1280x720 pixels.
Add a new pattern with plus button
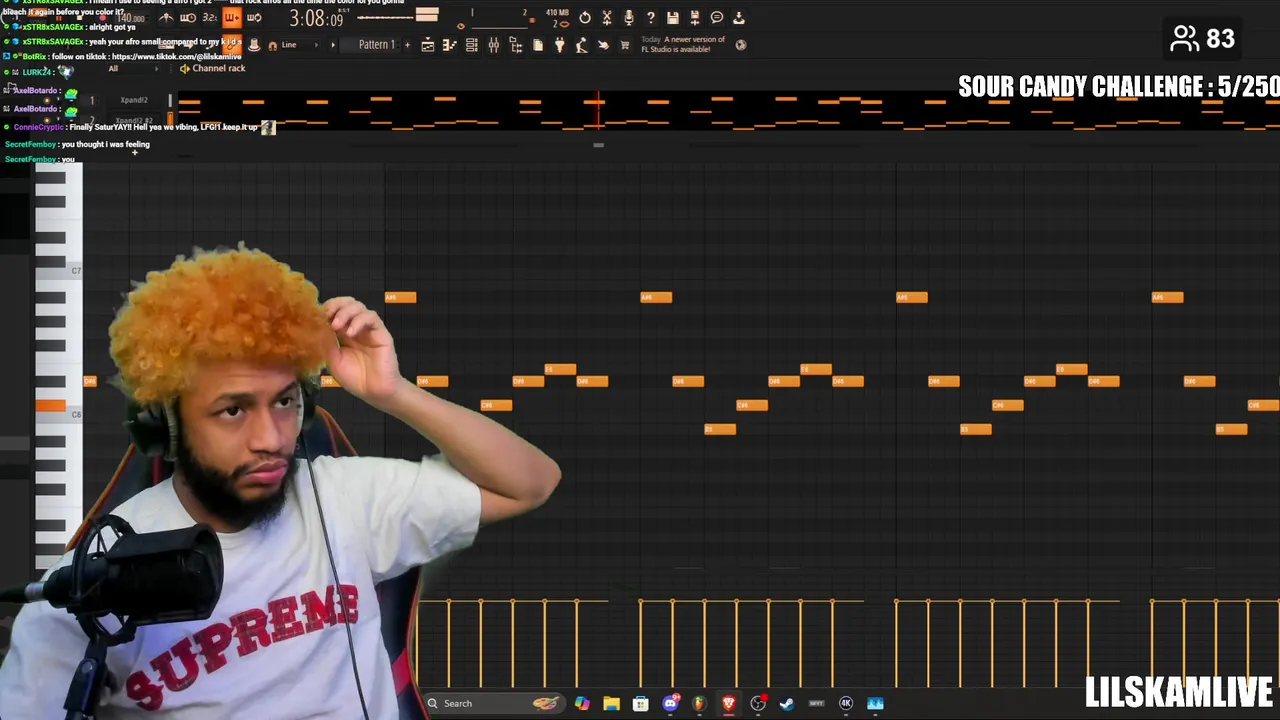tap(407, 45)
